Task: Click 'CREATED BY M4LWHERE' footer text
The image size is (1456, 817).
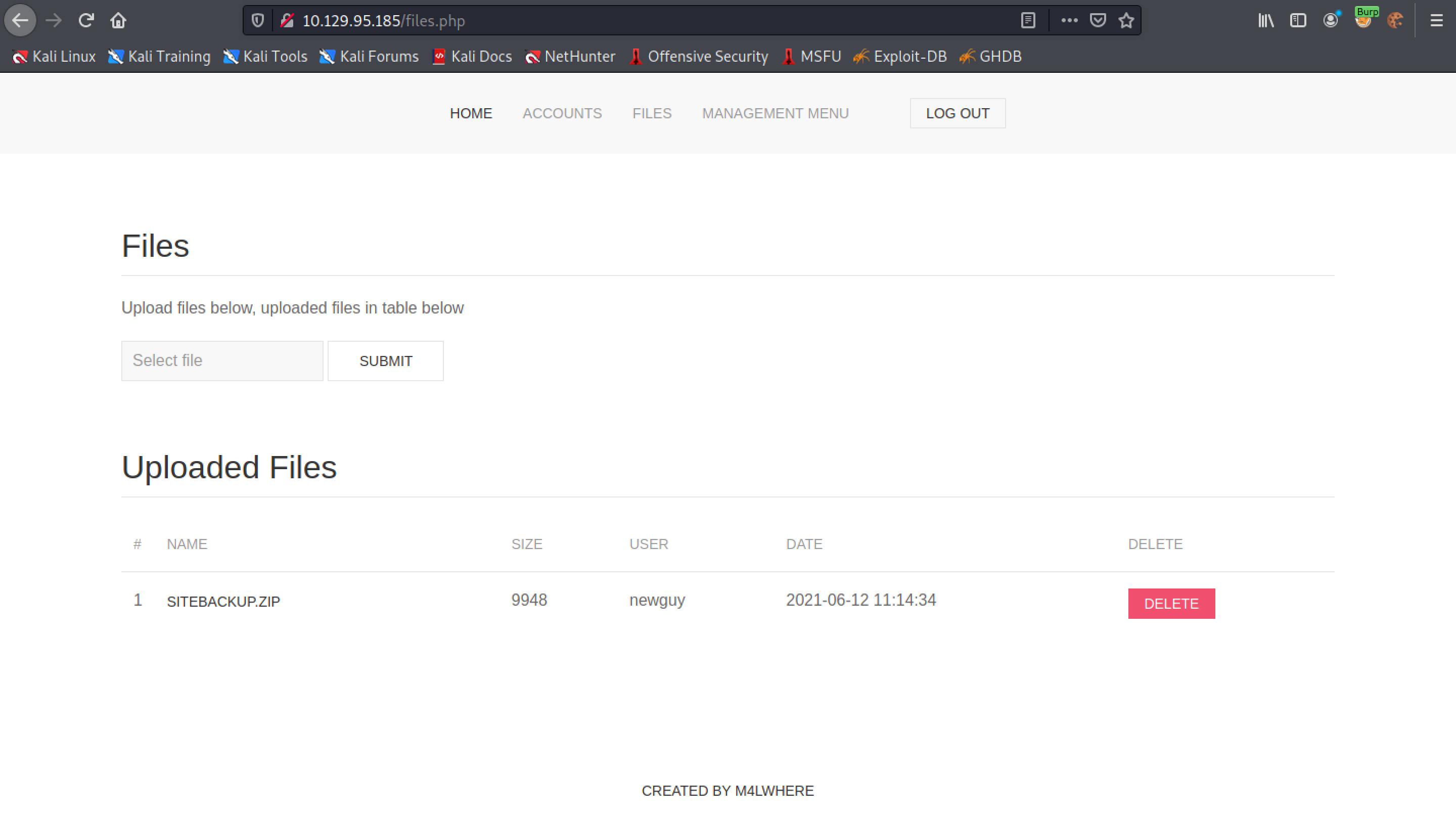Action: [727, 791]
